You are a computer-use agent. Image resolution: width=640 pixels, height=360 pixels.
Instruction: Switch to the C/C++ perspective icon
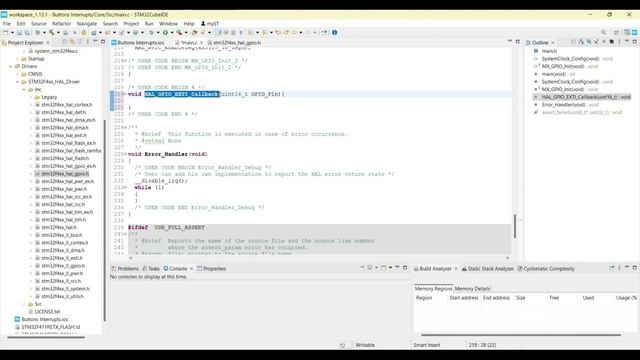tap(627, 33)
